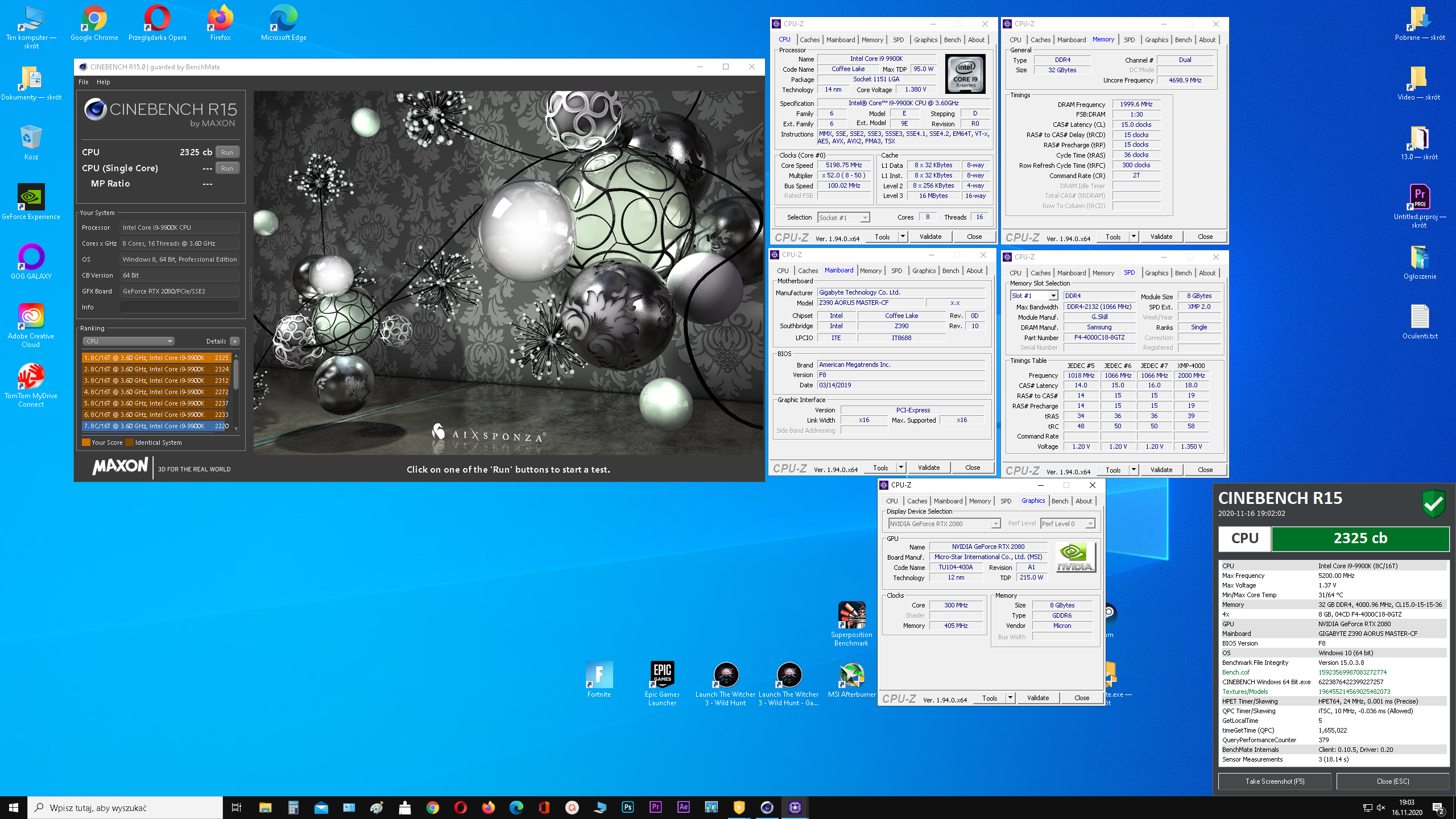
Task: Open the Socket #1 selection dropdown in CPU-Z
Action: [x=843, y=217]
